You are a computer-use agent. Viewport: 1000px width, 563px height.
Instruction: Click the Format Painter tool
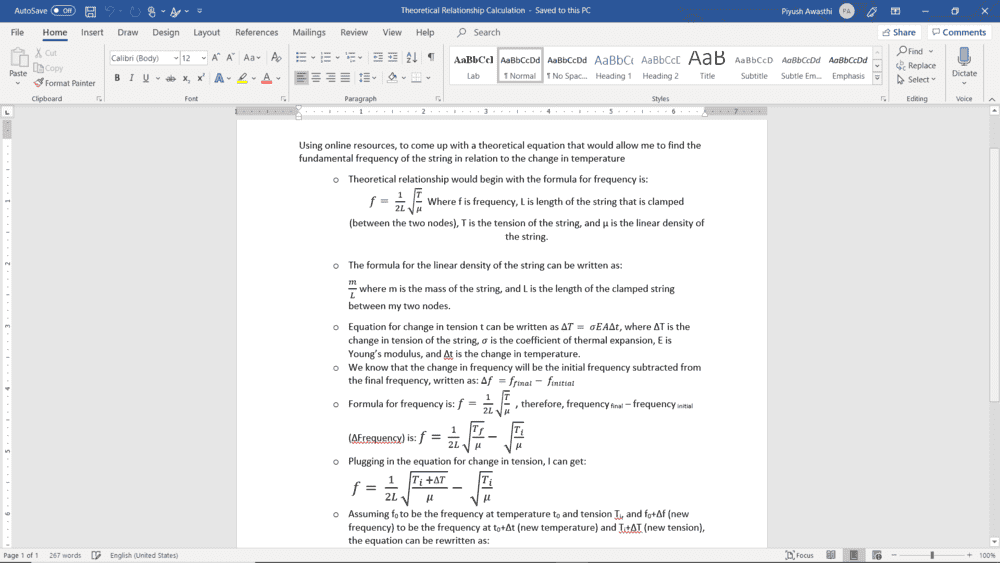click(x=65, y=83)
